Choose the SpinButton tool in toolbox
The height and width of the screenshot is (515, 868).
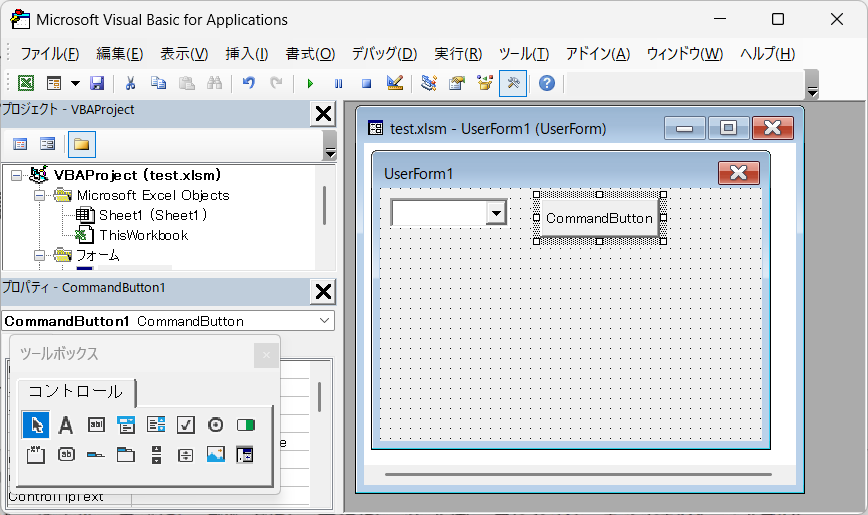[185, 455]
